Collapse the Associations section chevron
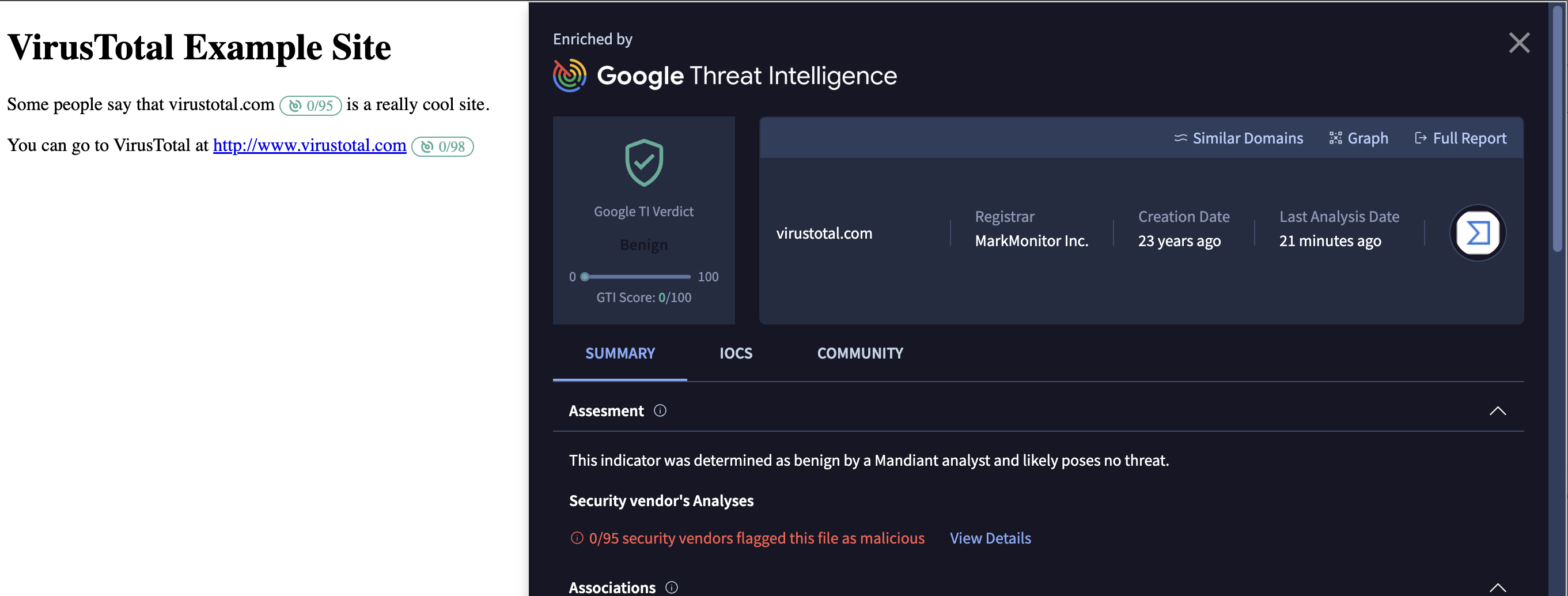The image size is (1568, 596). (1497, 587)
